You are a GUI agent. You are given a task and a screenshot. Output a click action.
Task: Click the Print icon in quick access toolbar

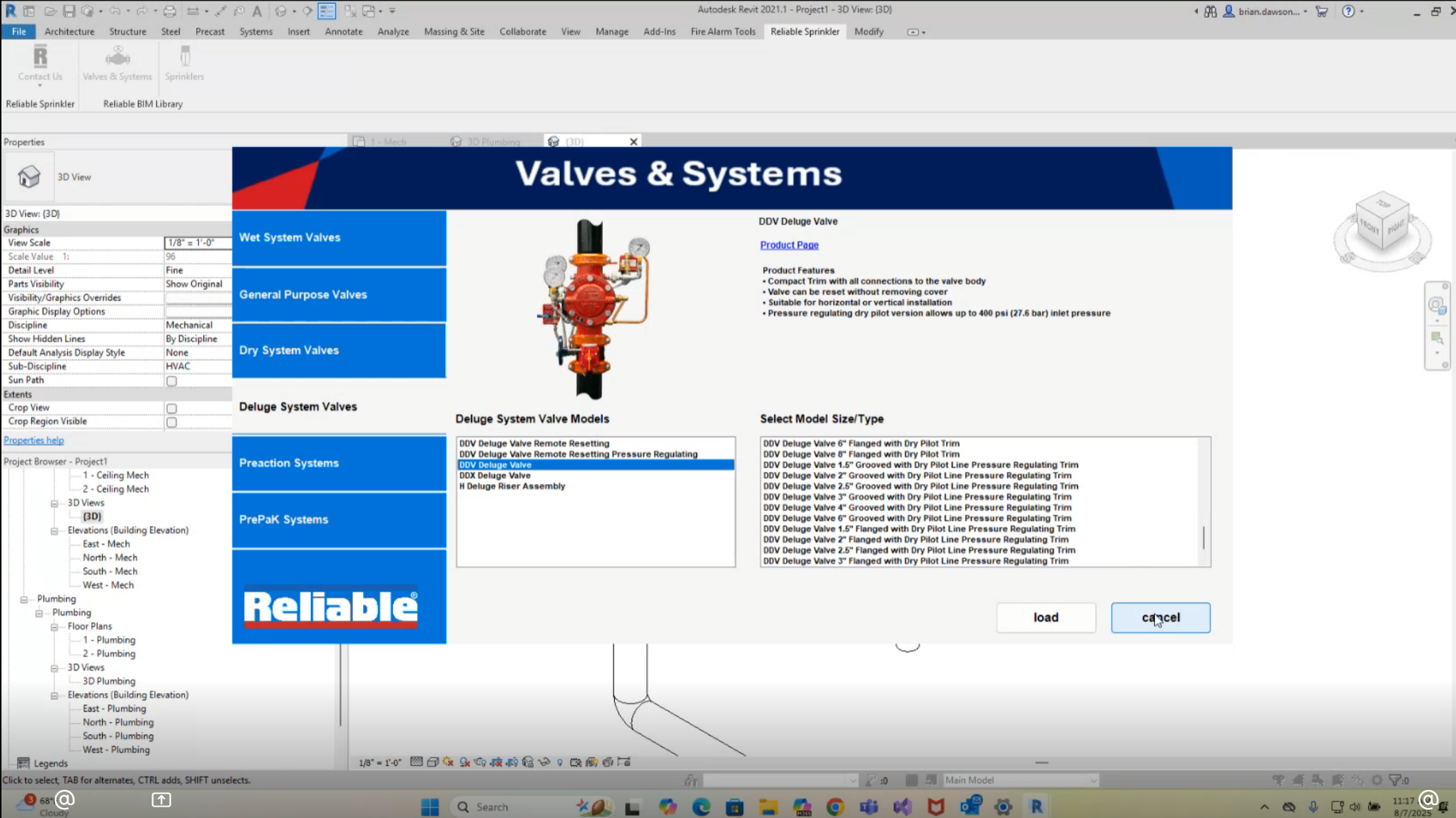point(170,11)
